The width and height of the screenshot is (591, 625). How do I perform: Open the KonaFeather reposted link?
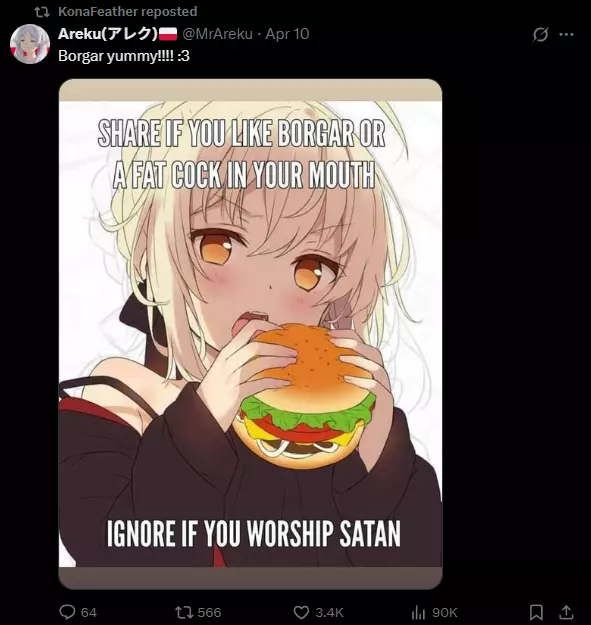click(x=128, y=12)
